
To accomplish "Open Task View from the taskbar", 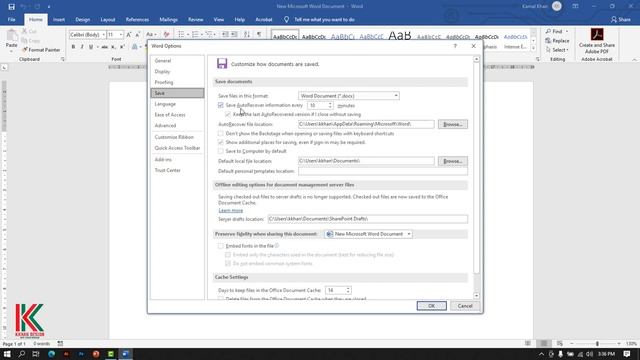I will click(x=36, y=354).
